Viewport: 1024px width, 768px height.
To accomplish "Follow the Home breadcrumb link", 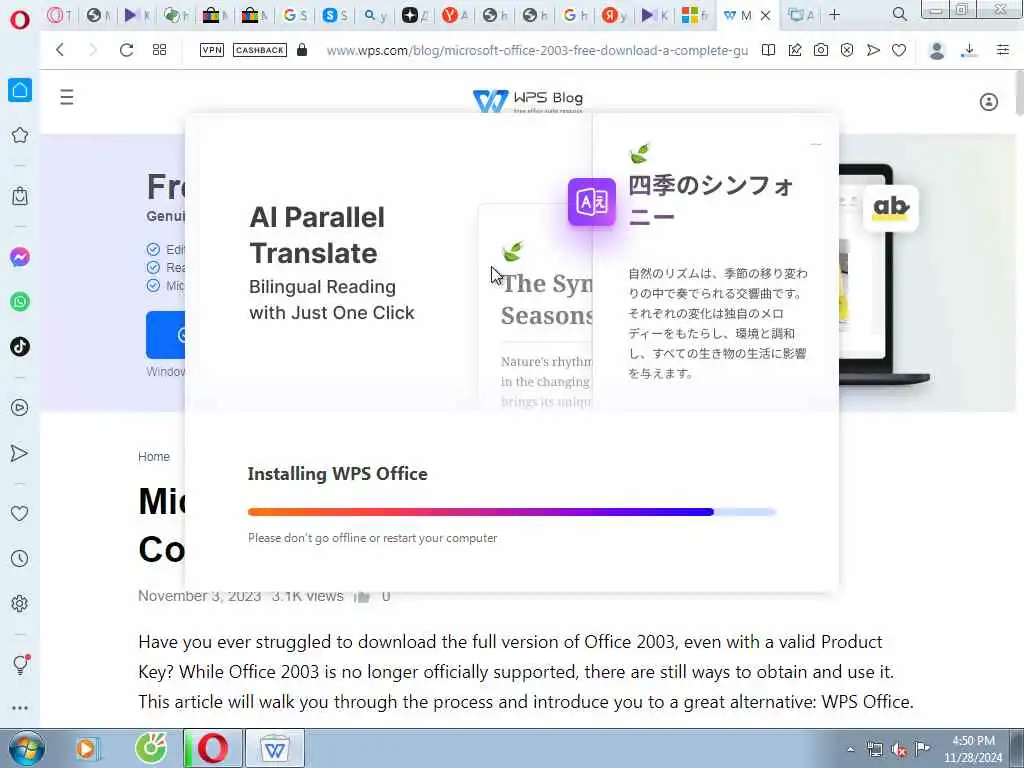I will [x=153, y=456].
